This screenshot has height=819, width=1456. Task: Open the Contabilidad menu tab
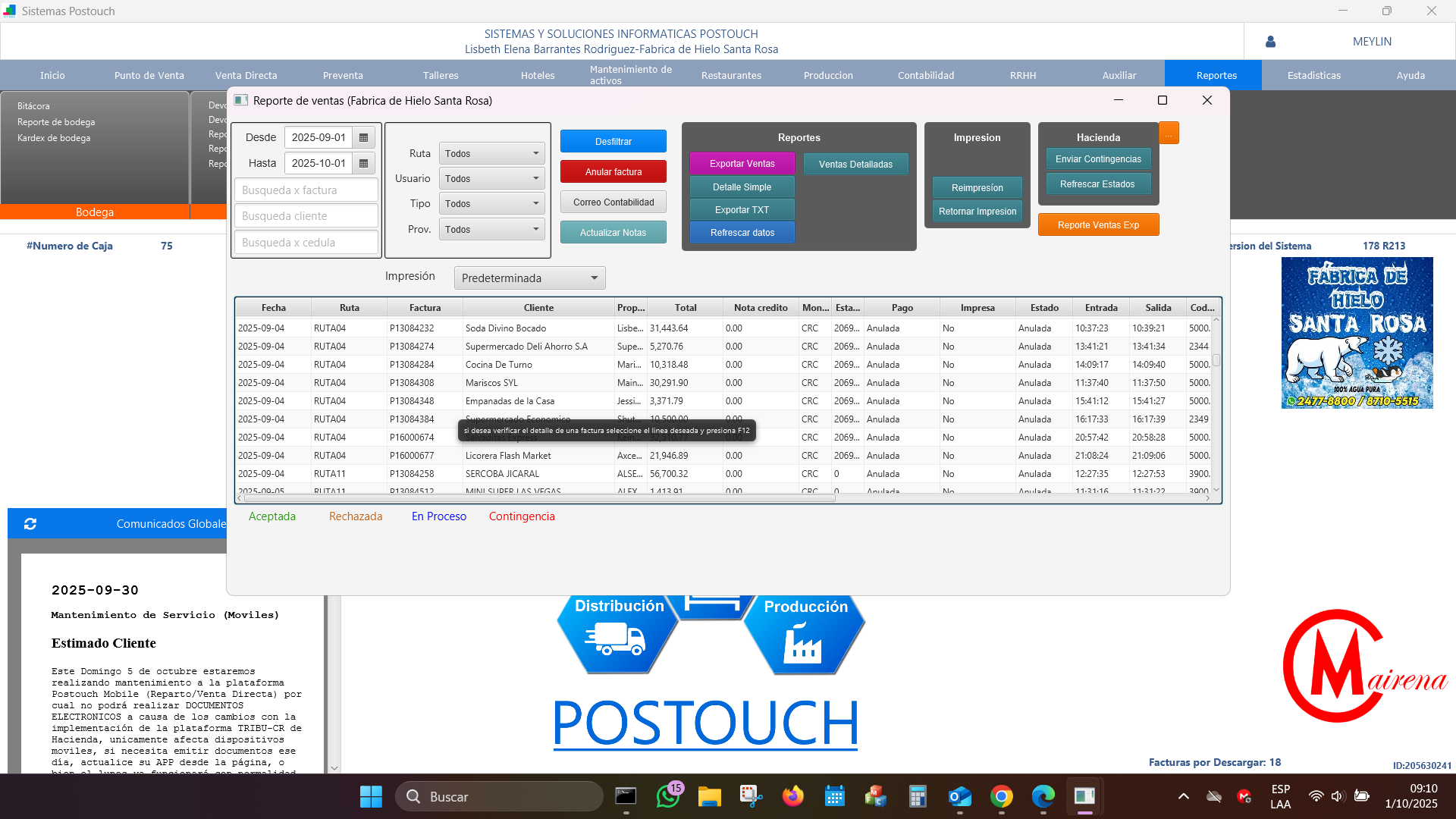[925, 75]
